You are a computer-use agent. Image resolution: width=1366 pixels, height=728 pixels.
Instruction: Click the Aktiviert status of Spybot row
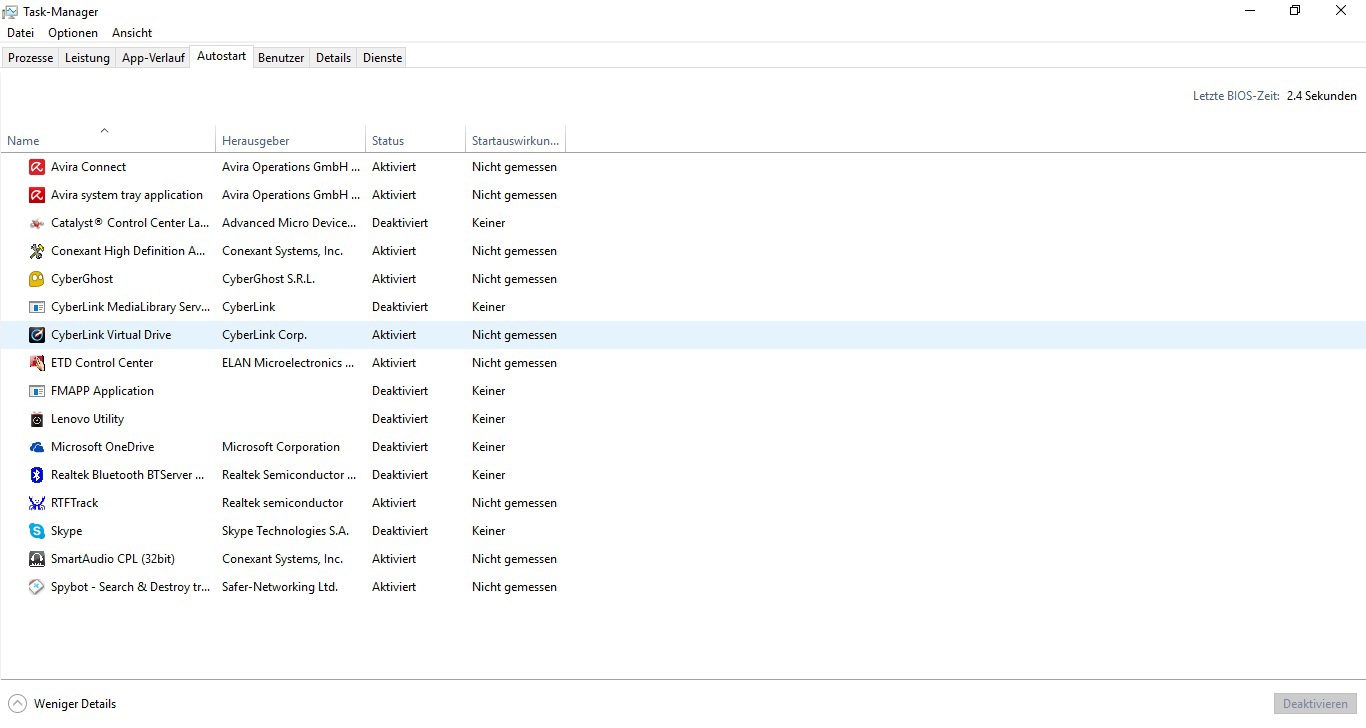tap(394, 587)
